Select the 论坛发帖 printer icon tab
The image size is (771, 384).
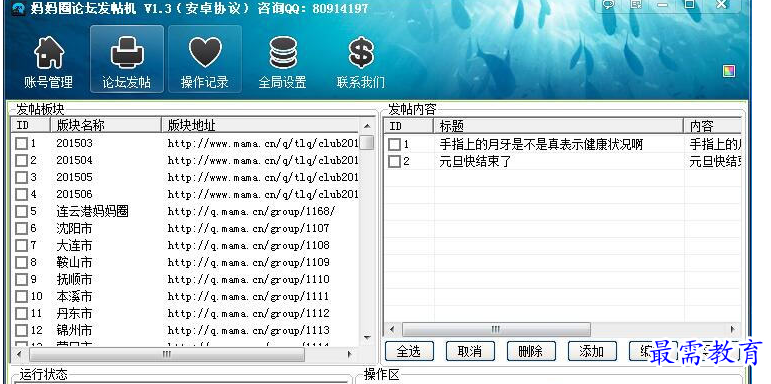coord(127,59)
